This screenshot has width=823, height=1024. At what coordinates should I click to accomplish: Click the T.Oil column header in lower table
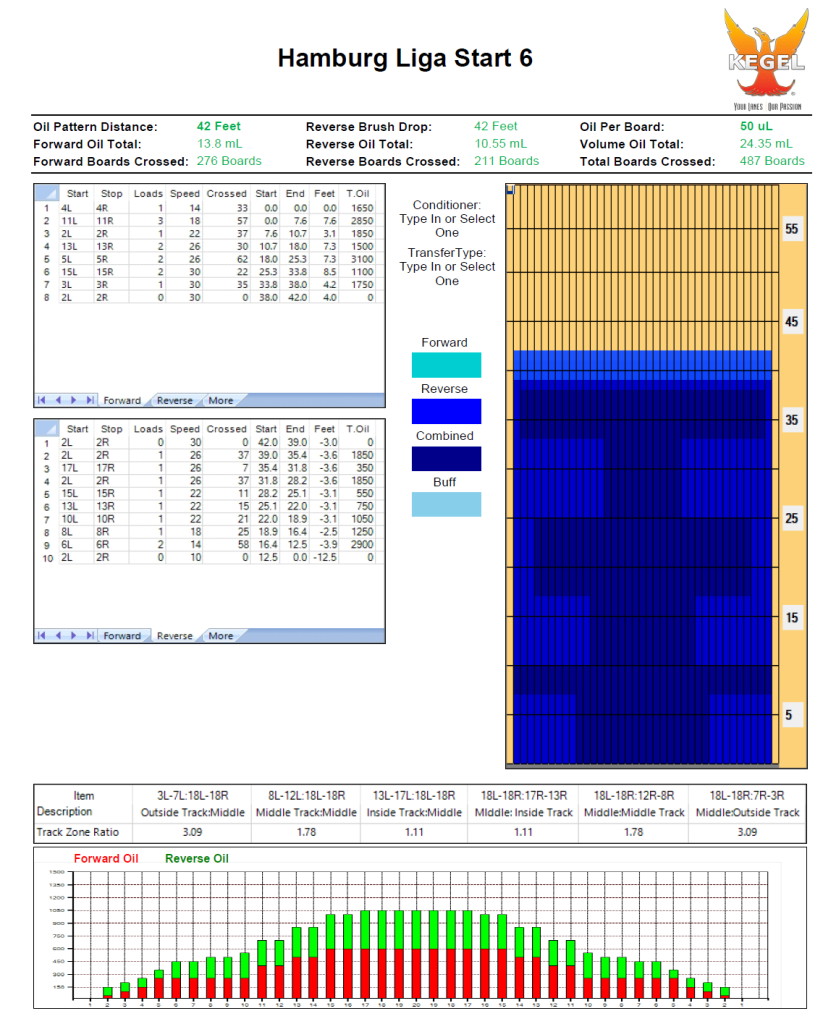[x=358, y=429]
